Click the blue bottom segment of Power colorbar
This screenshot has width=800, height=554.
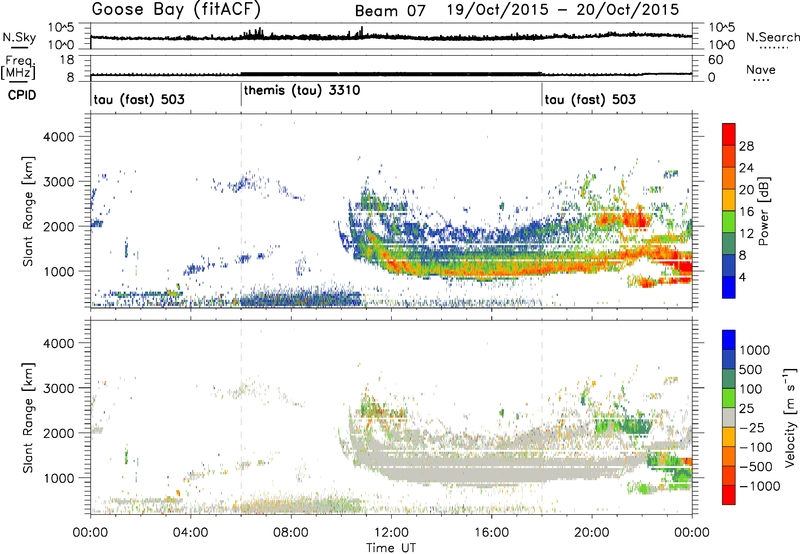coord(729,287)
